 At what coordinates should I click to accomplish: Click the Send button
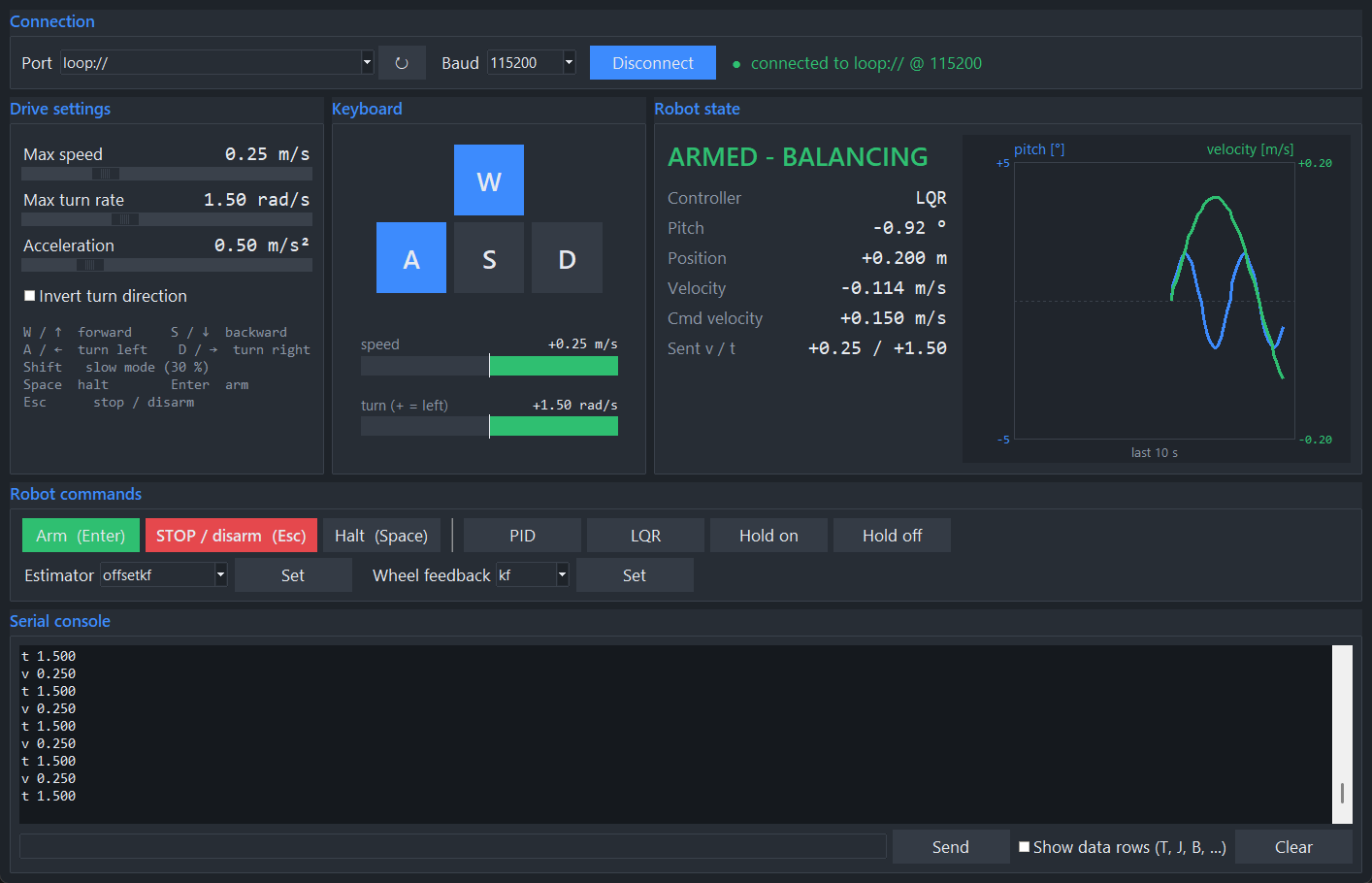tap(951, 847)
